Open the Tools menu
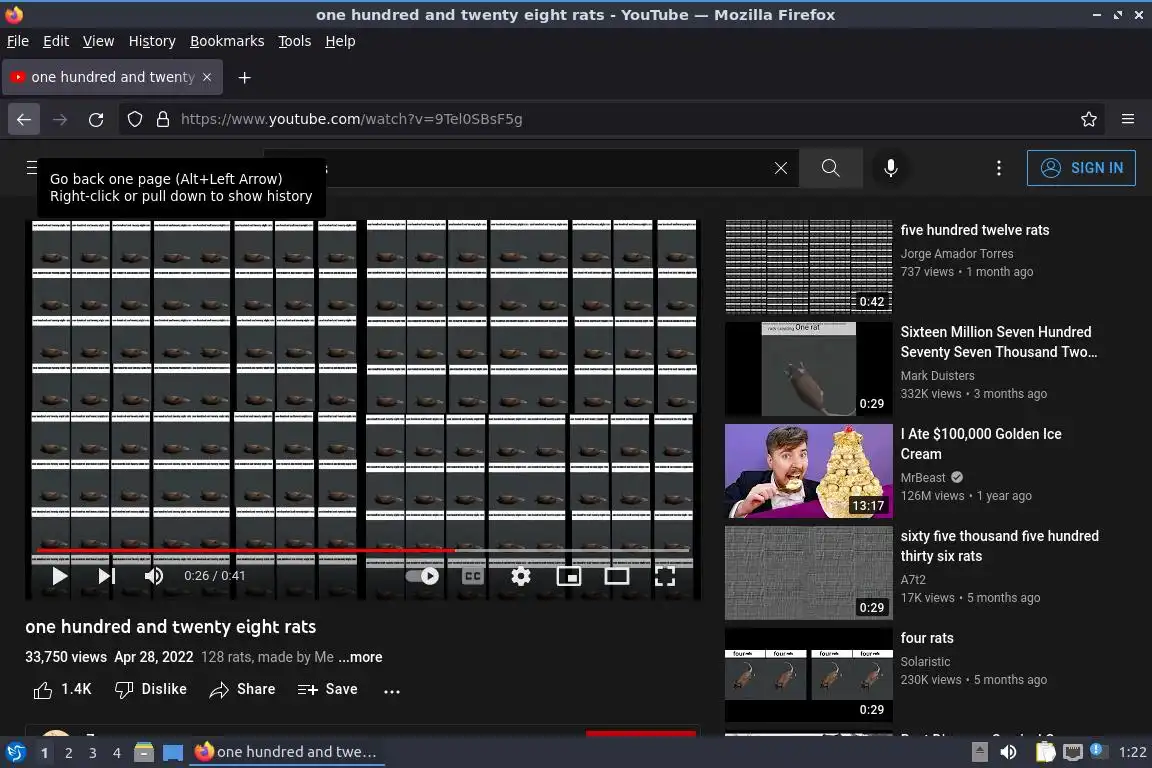The height and width of the screenshot is (768, 1152). [x=295, y=41]
